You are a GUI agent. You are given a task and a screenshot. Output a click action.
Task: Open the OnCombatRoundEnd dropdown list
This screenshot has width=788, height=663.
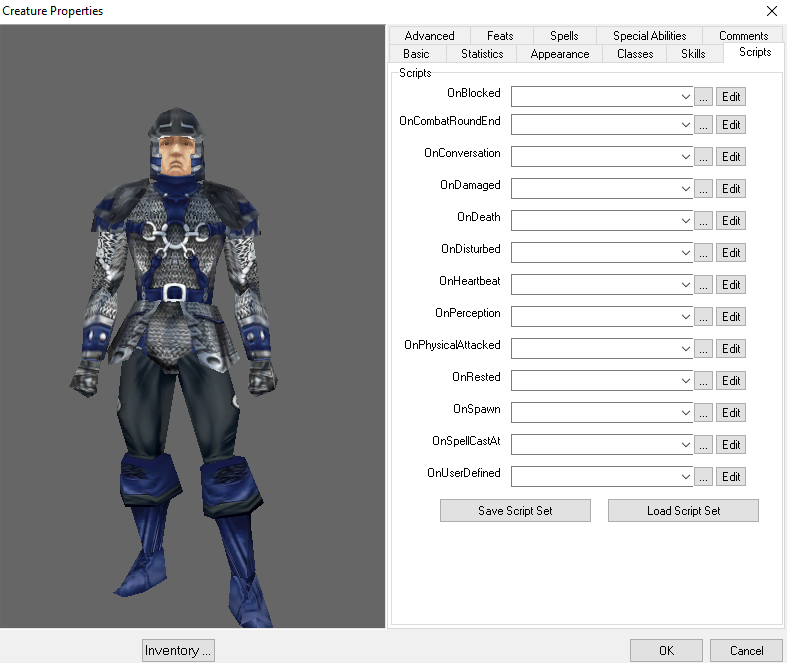(x=685, y=125)
